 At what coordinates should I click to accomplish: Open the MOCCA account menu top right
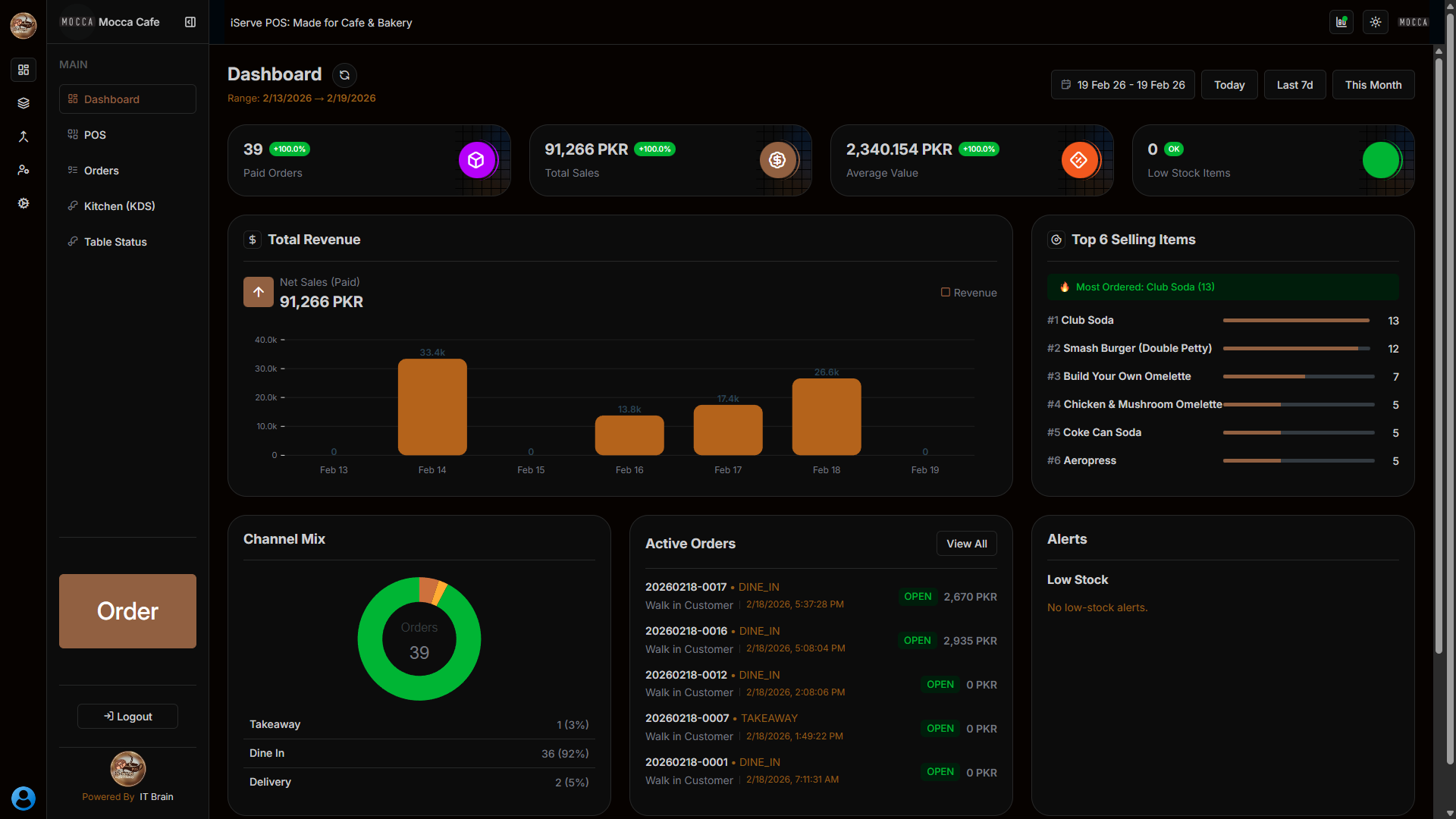(x=1413, y=22)
